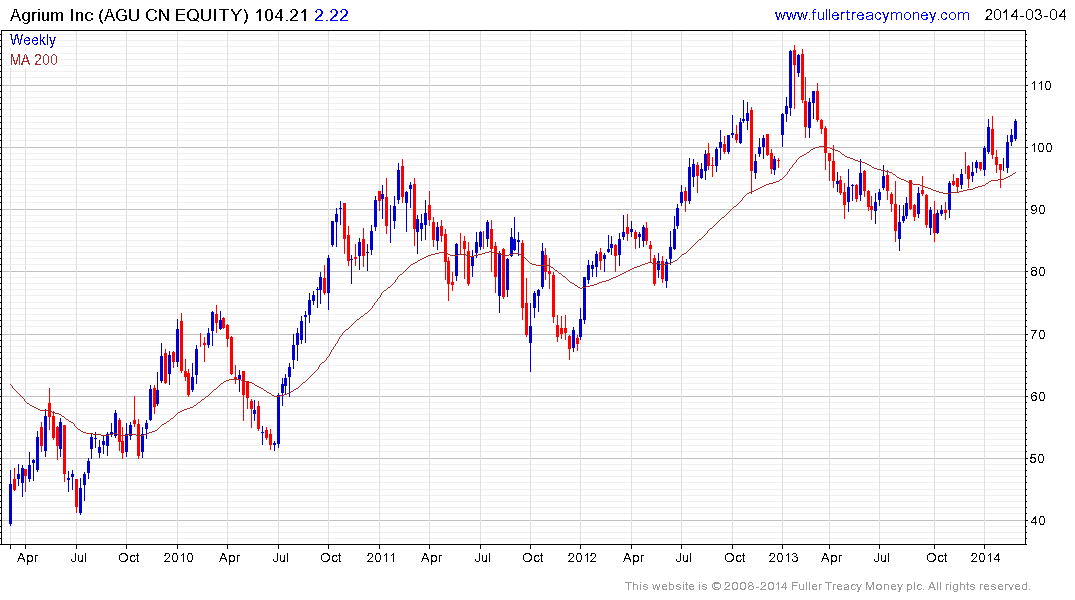Click the 70 price axis label
1075x600 pixels.
pos(1038,335)
